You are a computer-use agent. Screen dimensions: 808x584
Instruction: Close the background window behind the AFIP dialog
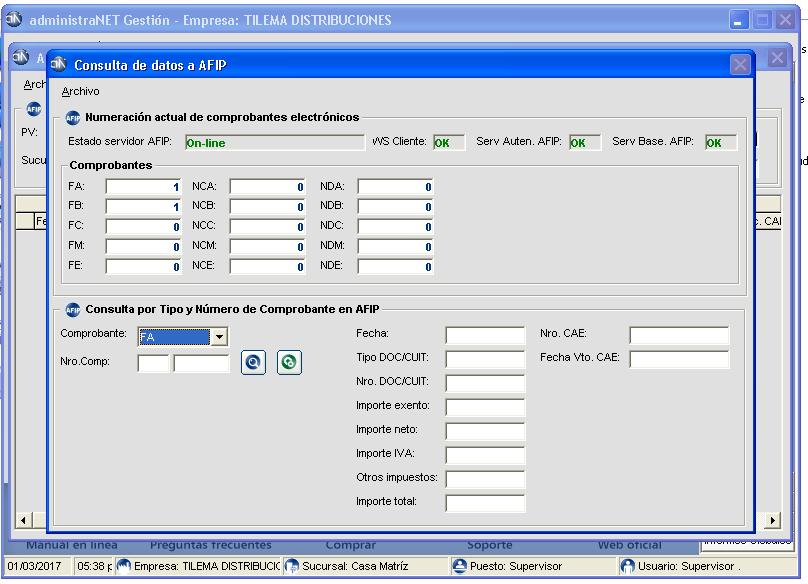(777, 58)
